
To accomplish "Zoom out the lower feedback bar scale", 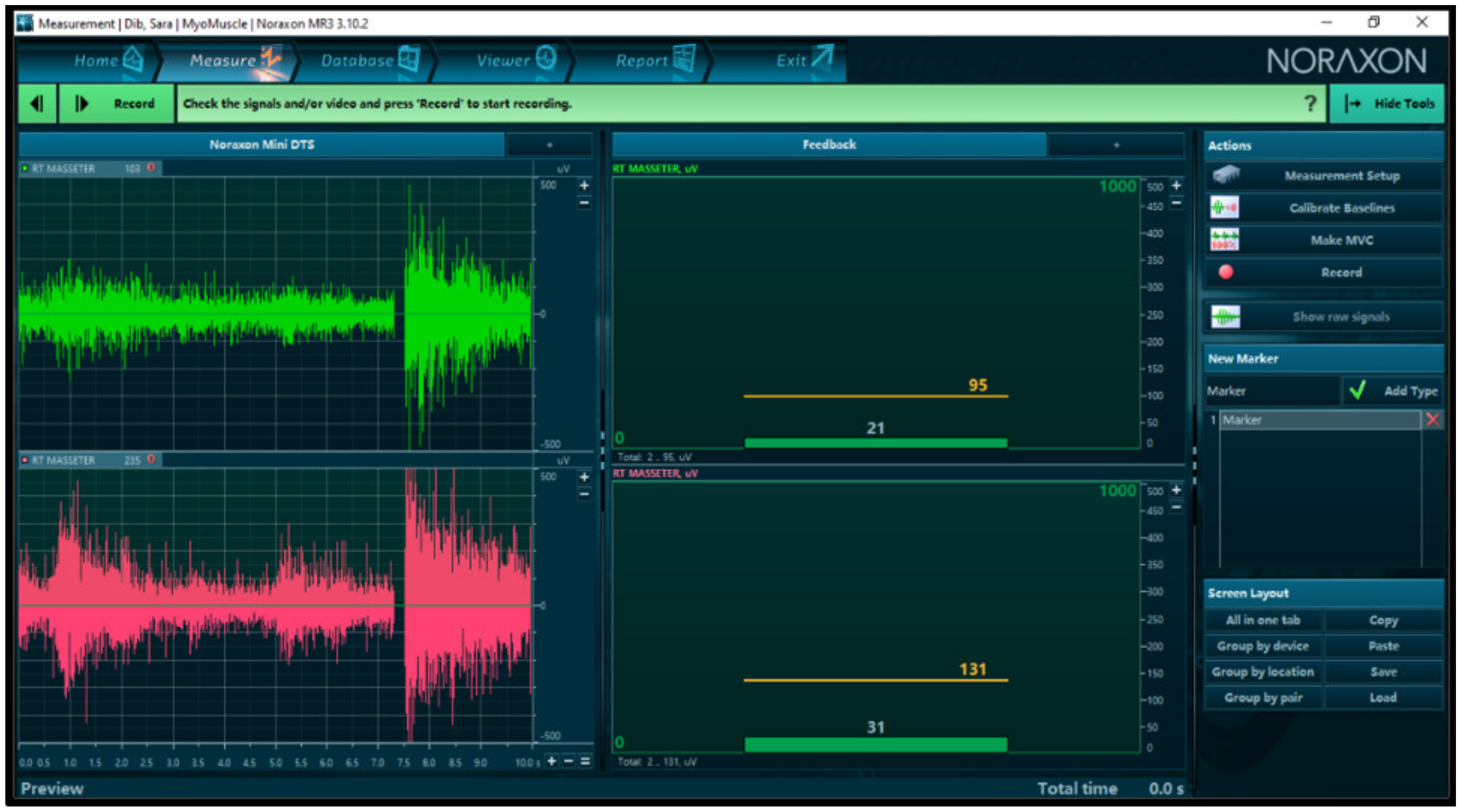I will point(1177,507).
